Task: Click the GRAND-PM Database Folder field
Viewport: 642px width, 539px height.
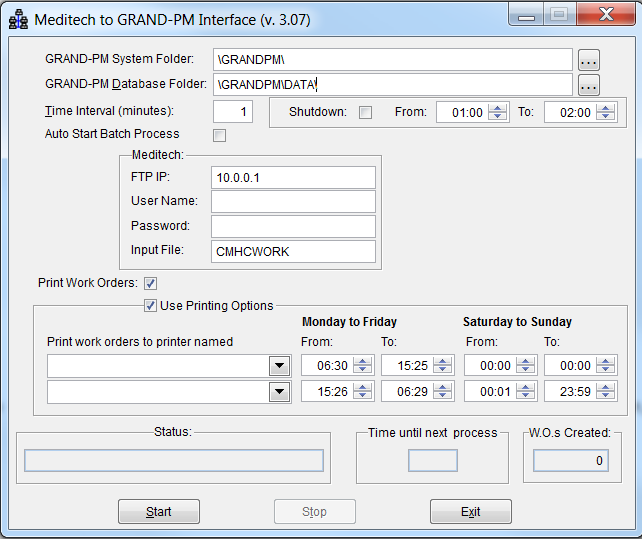Action: (x=393, y=85)
